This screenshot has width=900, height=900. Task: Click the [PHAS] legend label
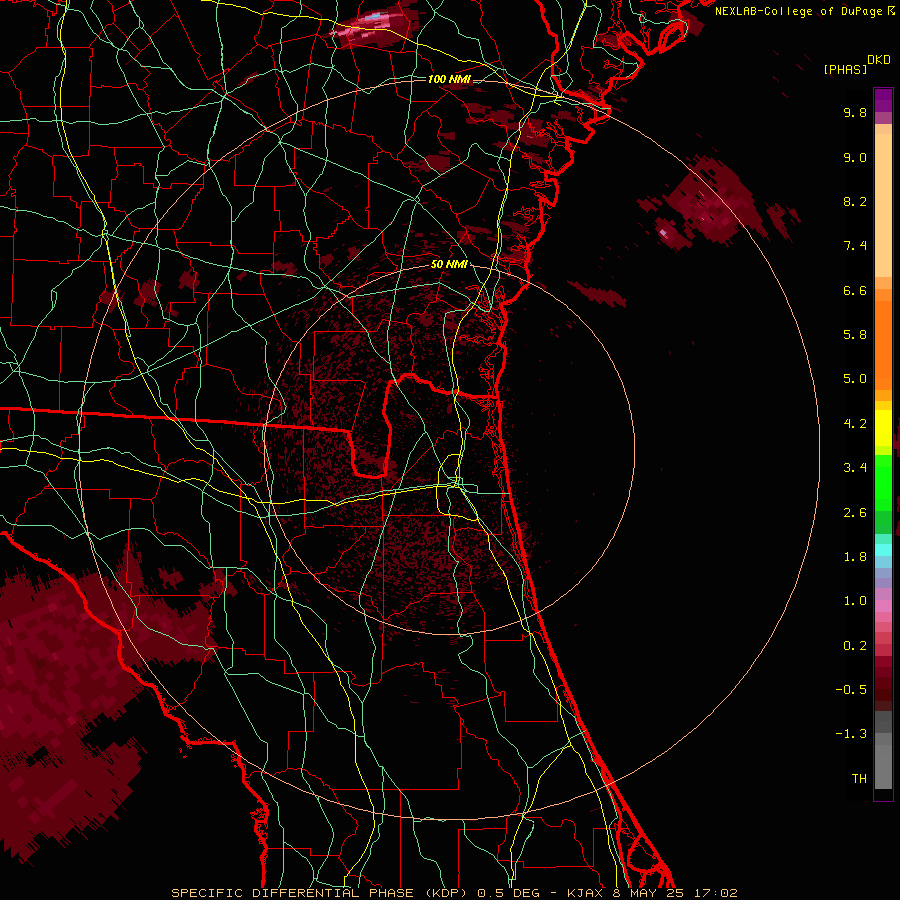pyautogui.click(x=845, y=69)
